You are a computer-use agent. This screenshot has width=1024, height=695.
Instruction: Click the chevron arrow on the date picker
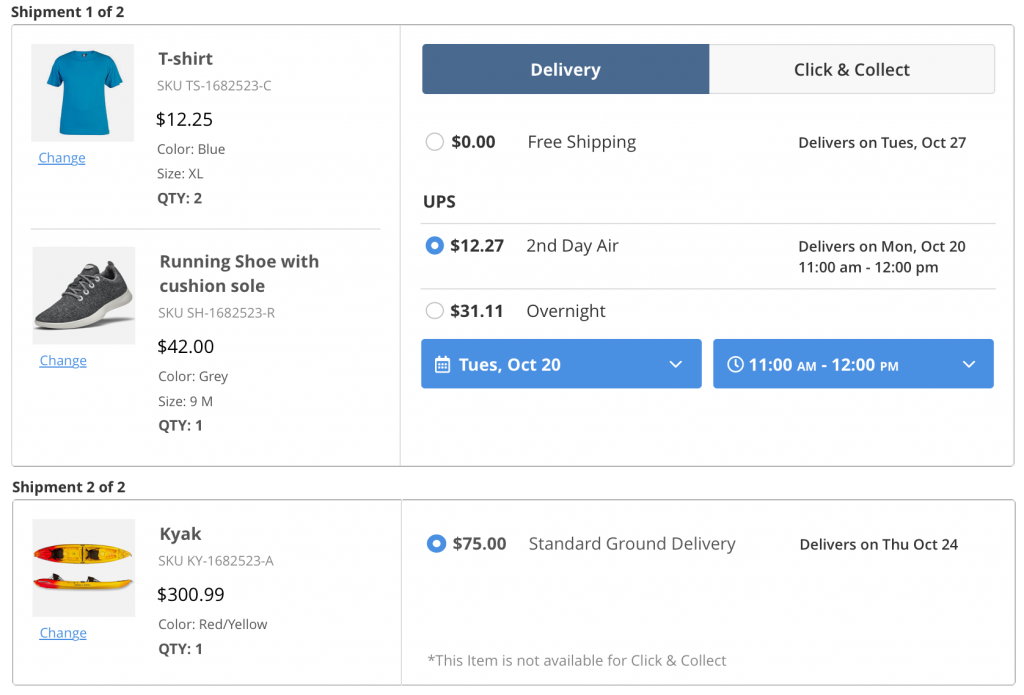[x=676, y=365]
